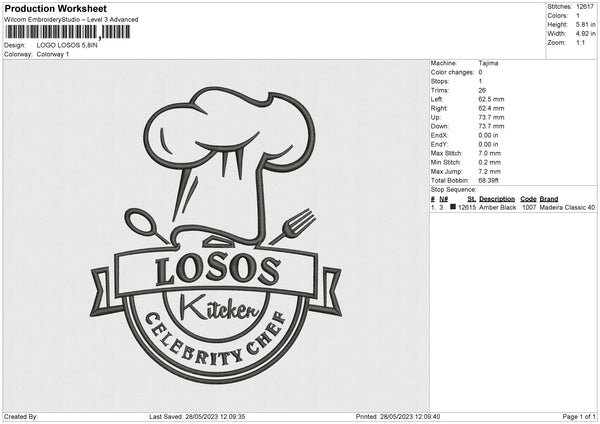600x424 pixels.
Task: Click the 'Description' column header
Action: pyautogui.click(x=497, y=199)
